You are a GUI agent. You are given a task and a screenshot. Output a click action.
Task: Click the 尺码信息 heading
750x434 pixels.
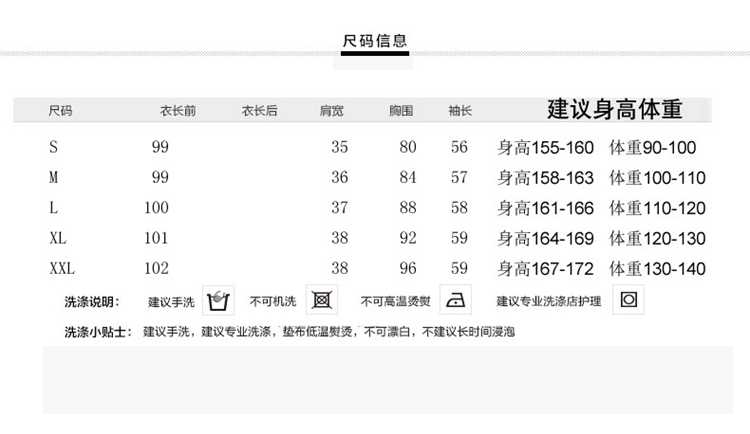pyautogui.click(x=375, y=41)
